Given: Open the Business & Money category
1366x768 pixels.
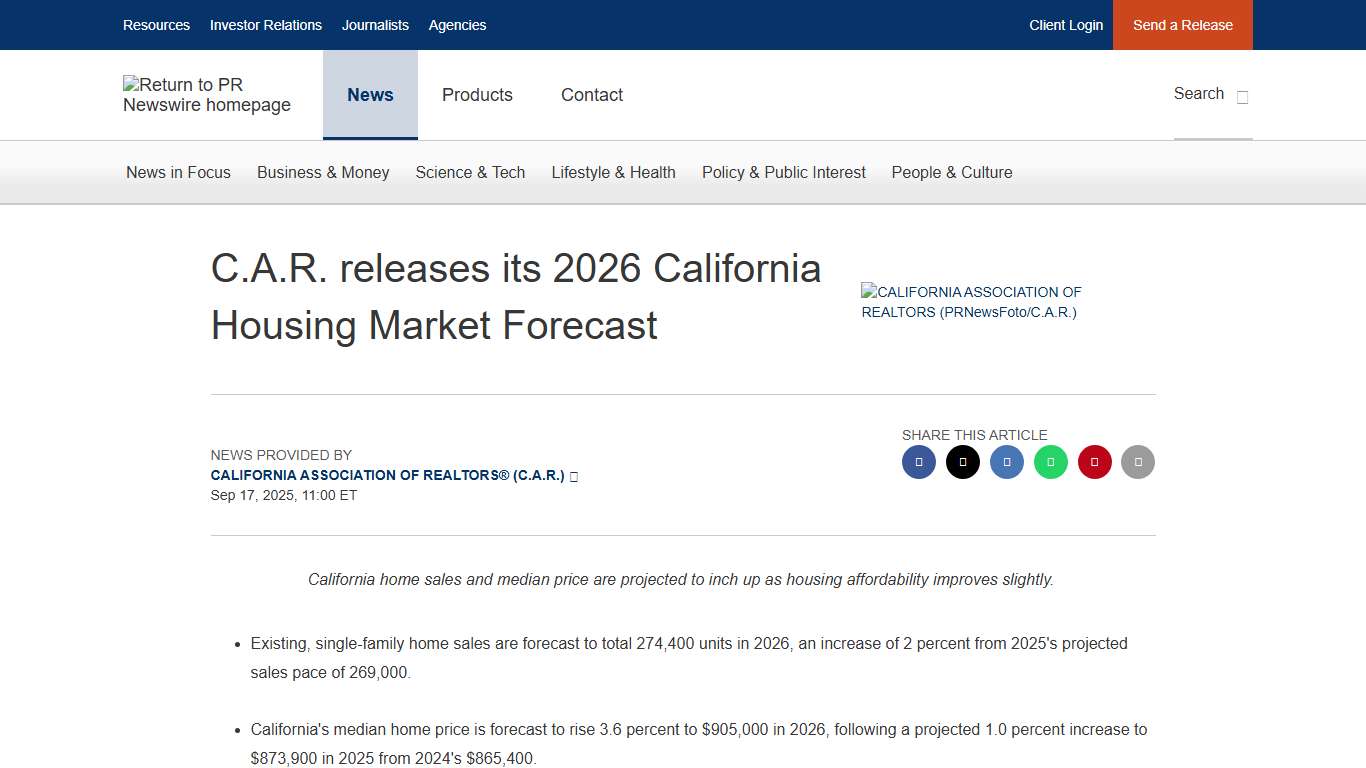Looking at the screenshot, I should (x=322, y=172).
